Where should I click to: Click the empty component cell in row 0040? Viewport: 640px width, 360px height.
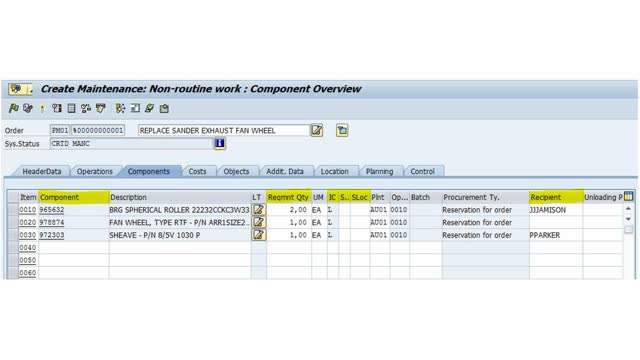pos(74,248)
